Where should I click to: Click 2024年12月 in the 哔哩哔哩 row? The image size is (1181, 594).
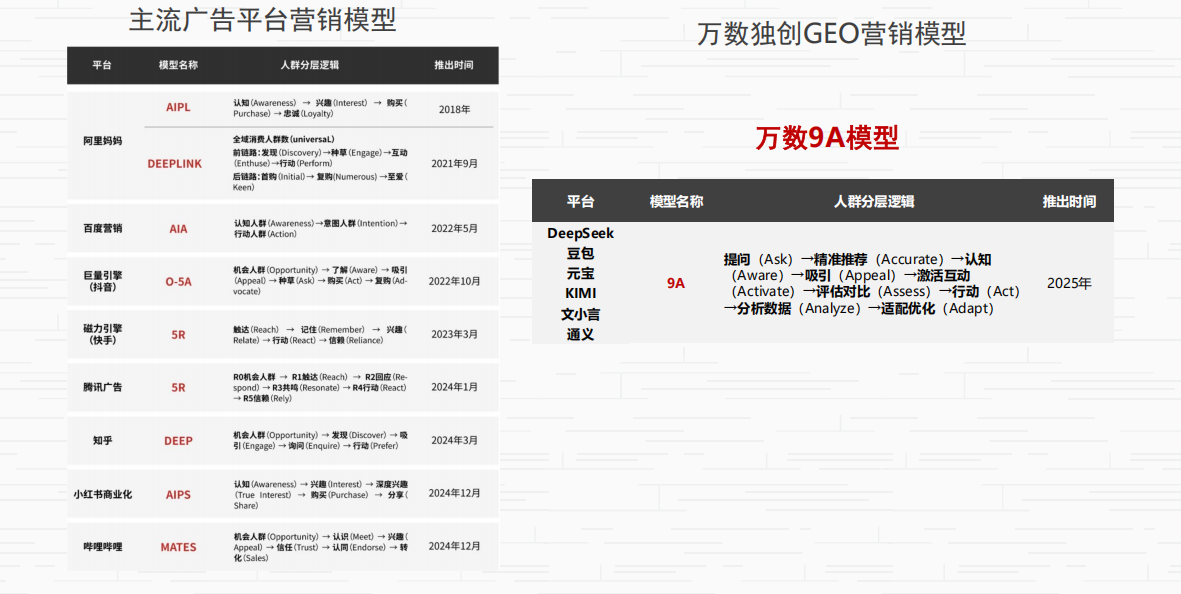(x=454, y=546)
